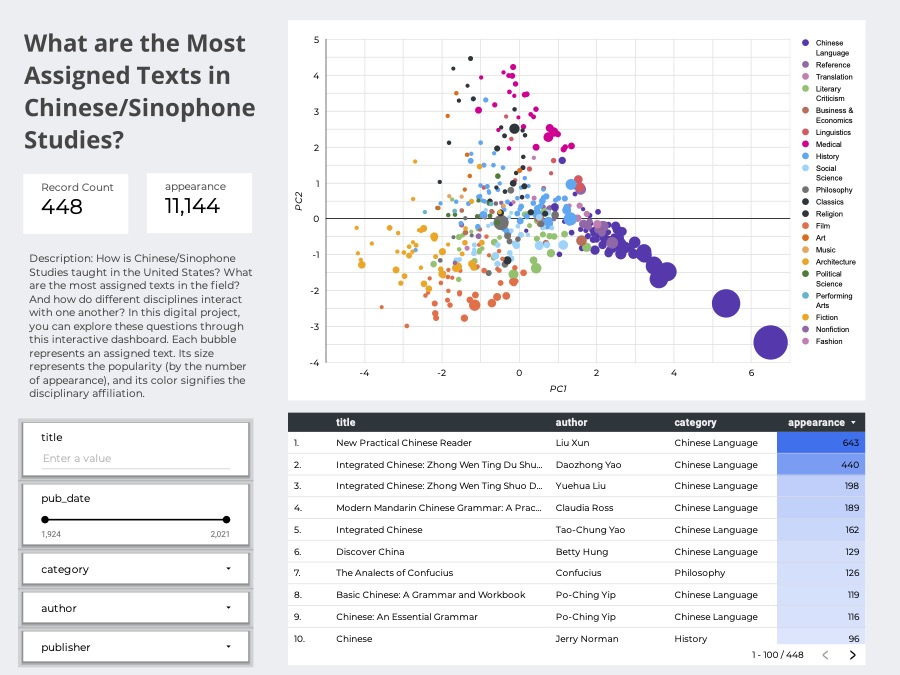Click the Medical legend color dot

(805, 144)
